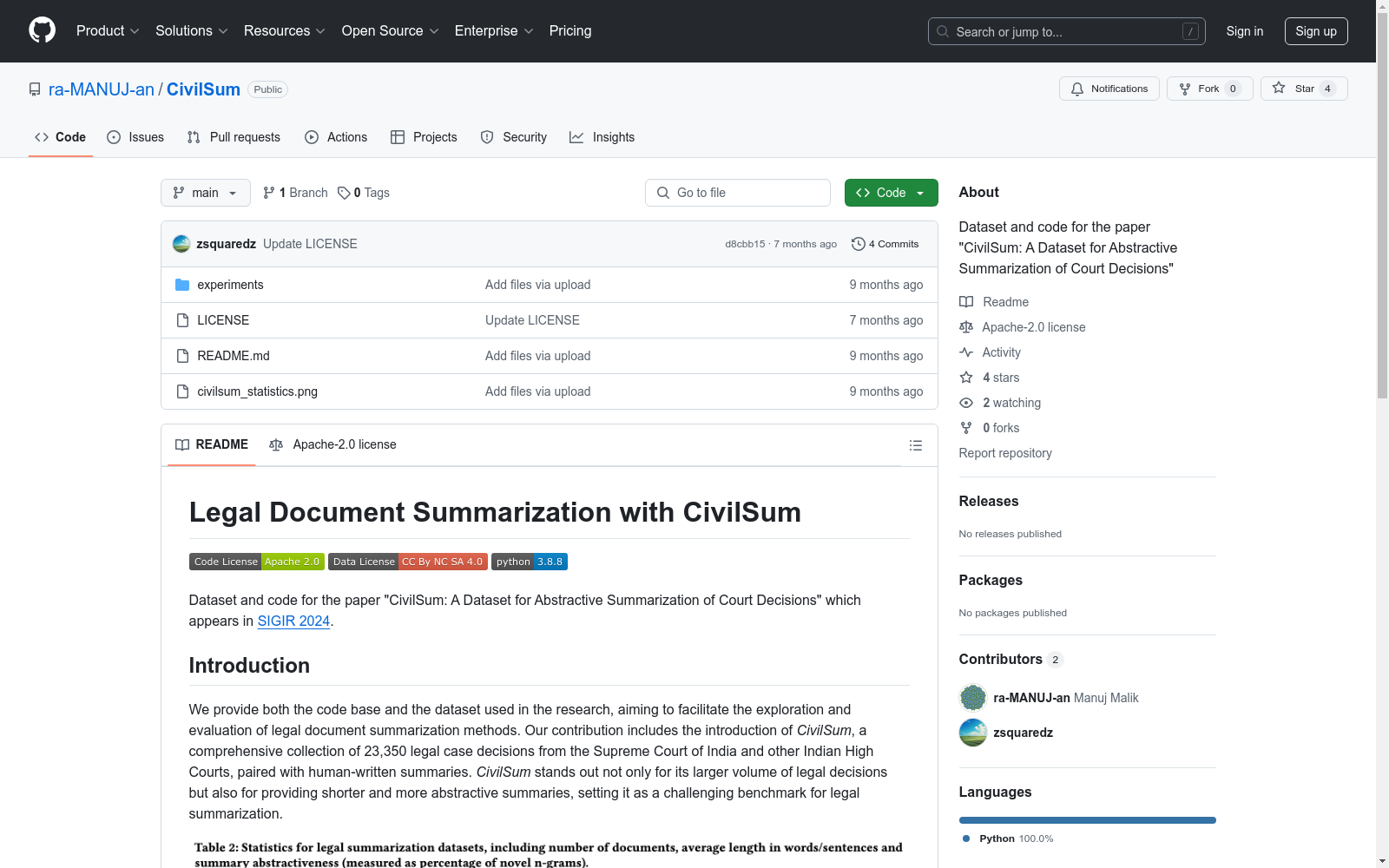Image resolution: width=1389 pixels, height=868 pixels.
Task: Click the eye icon beside 2 watching
Action: coord(966,403)
